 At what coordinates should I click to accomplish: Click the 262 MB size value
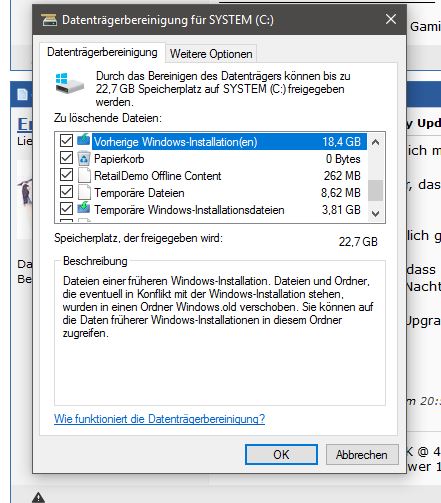point(342,176)
